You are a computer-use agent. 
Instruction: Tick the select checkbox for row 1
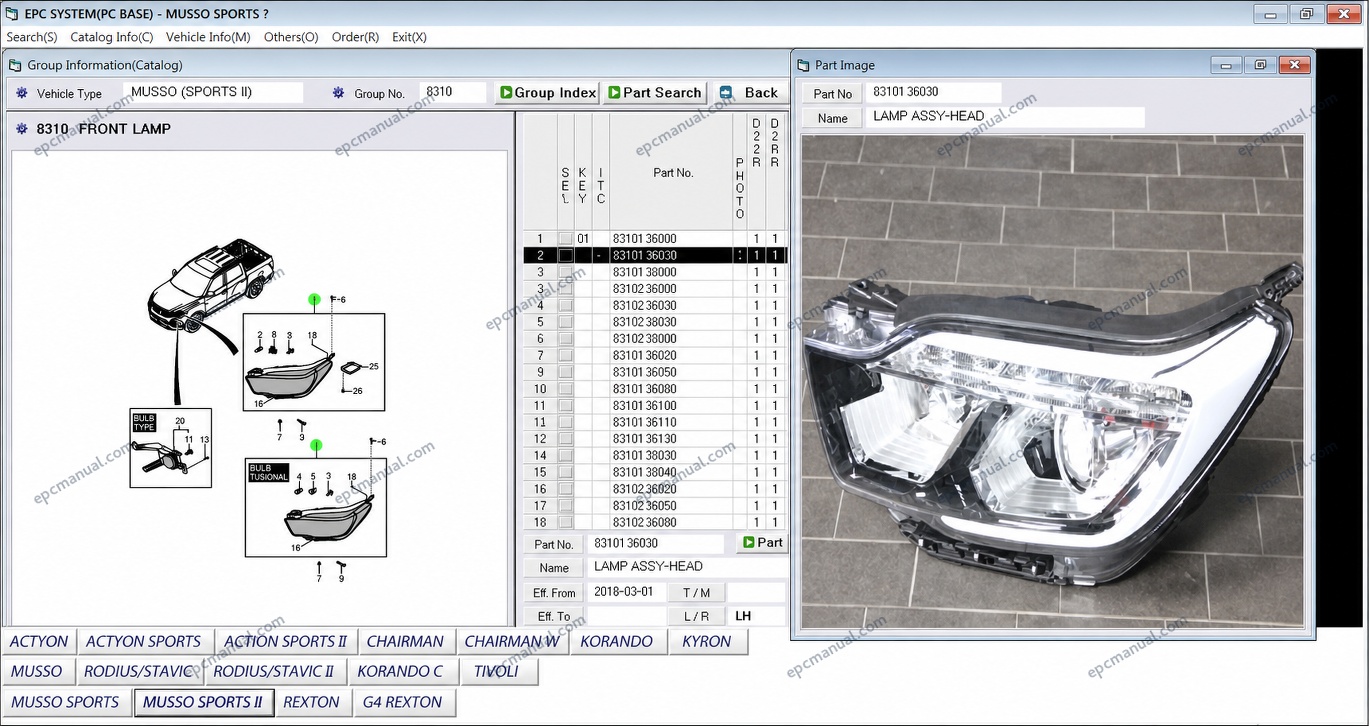click(566, 239)
